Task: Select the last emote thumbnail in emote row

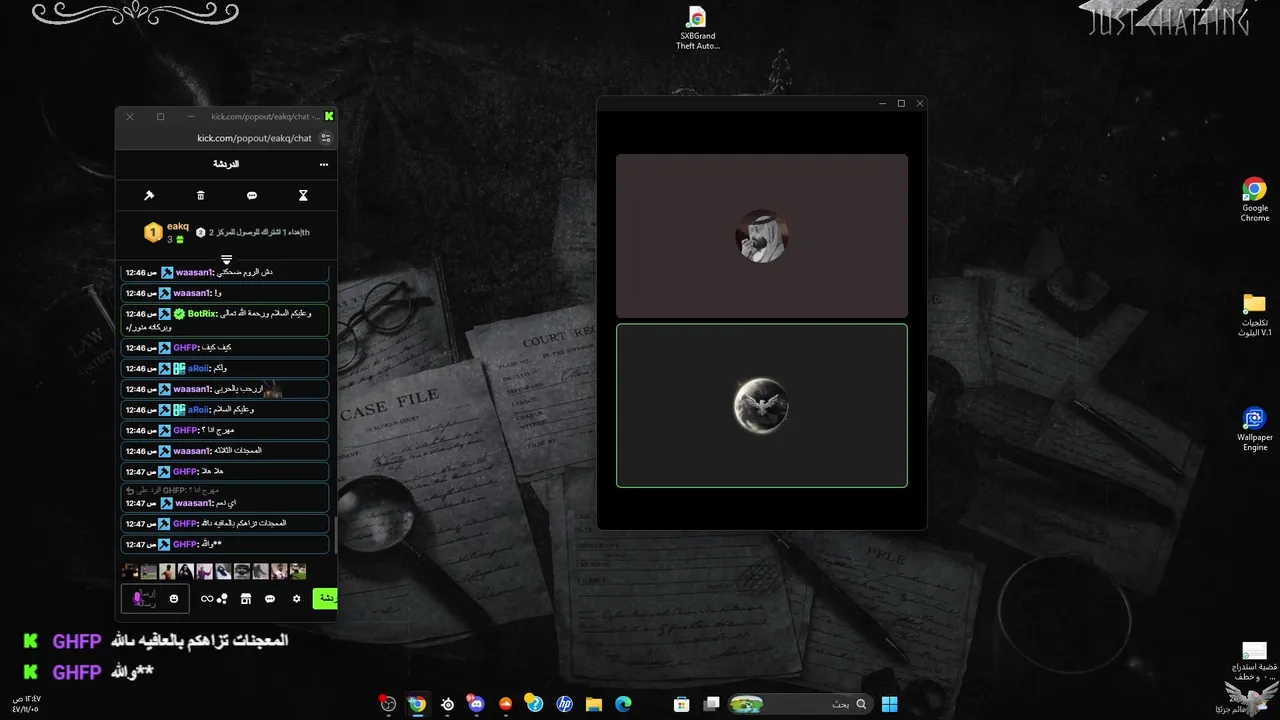Action: [298, 571]
